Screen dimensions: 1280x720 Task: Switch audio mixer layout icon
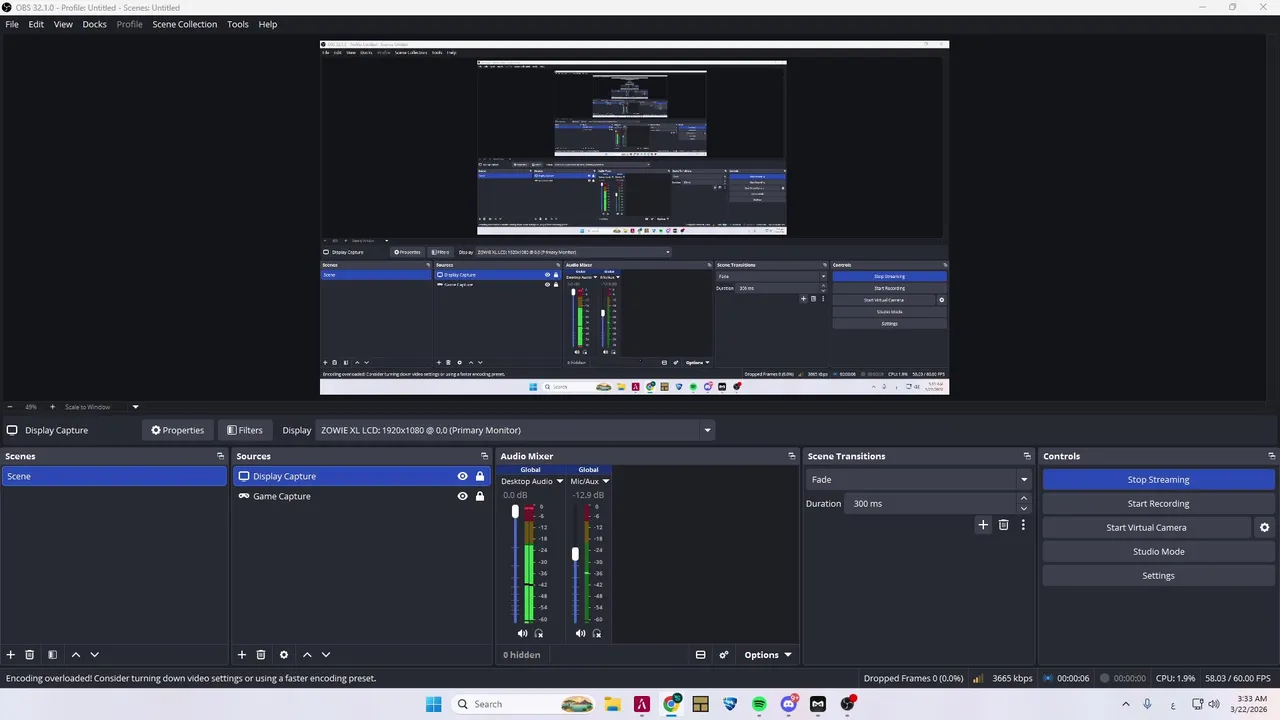[x=701, y=655]
